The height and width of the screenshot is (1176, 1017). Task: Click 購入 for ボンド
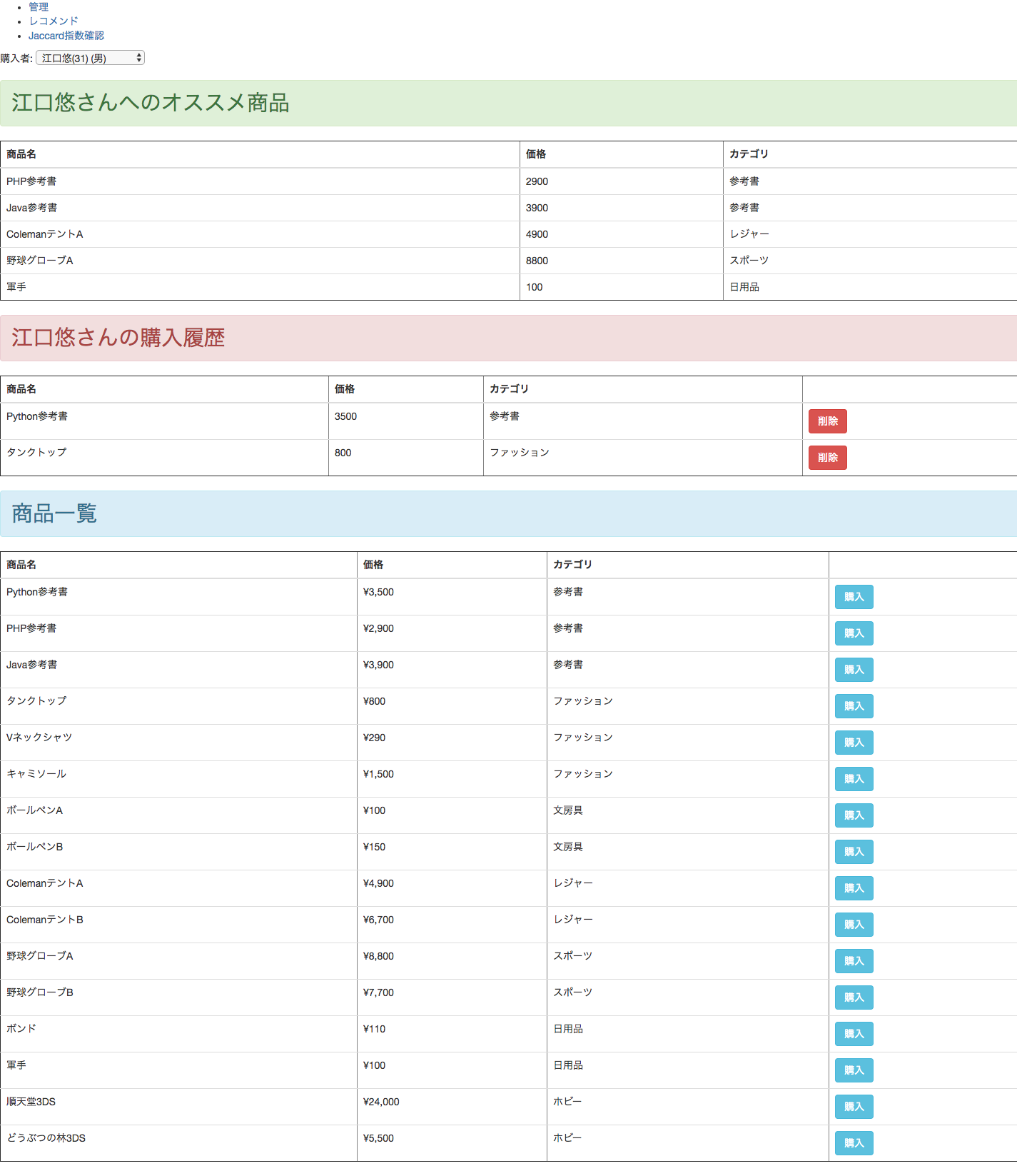pos(854,1034)
